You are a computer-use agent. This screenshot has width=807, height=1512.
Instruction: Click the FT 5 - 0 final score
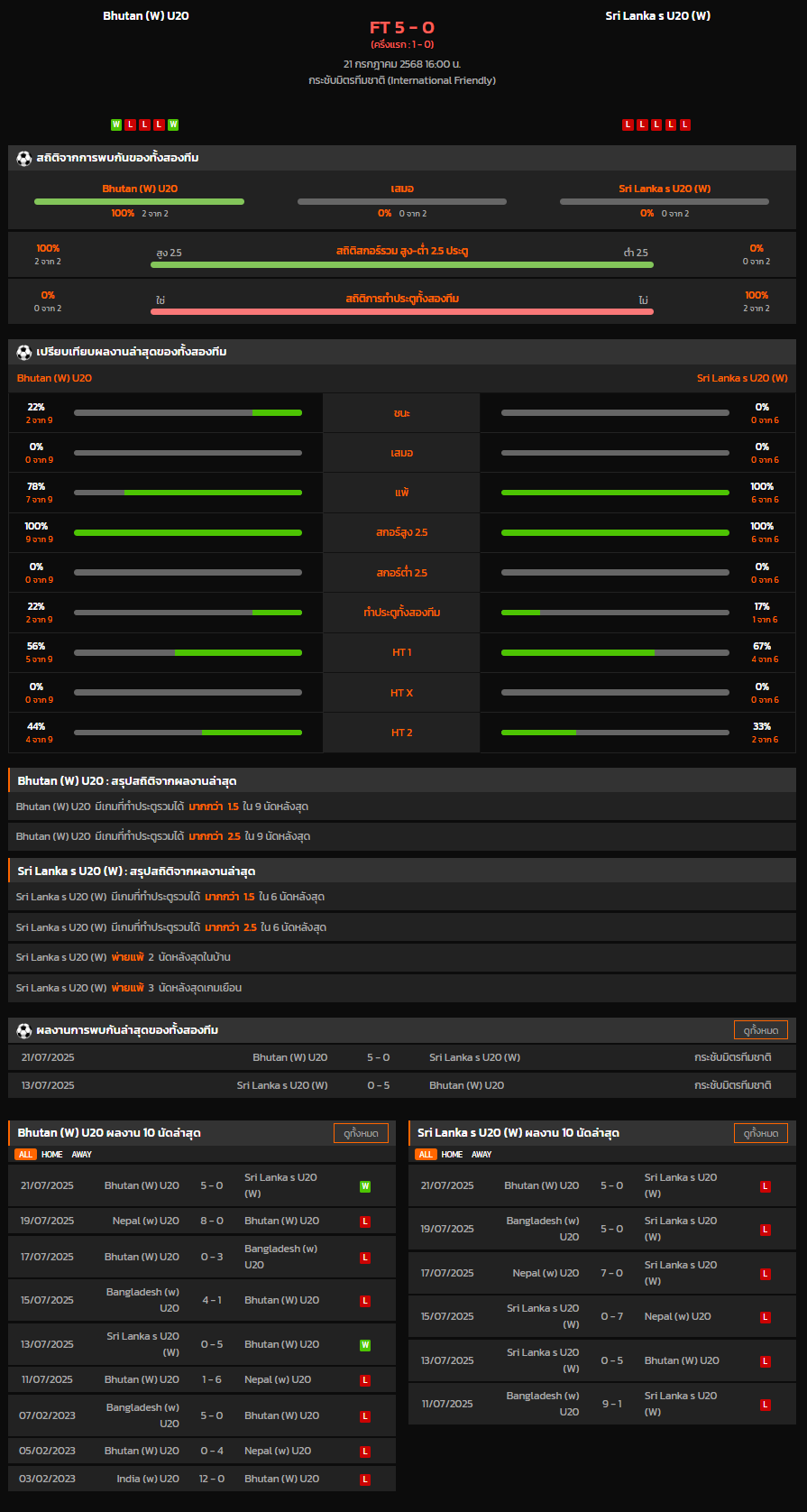[402, 28]
